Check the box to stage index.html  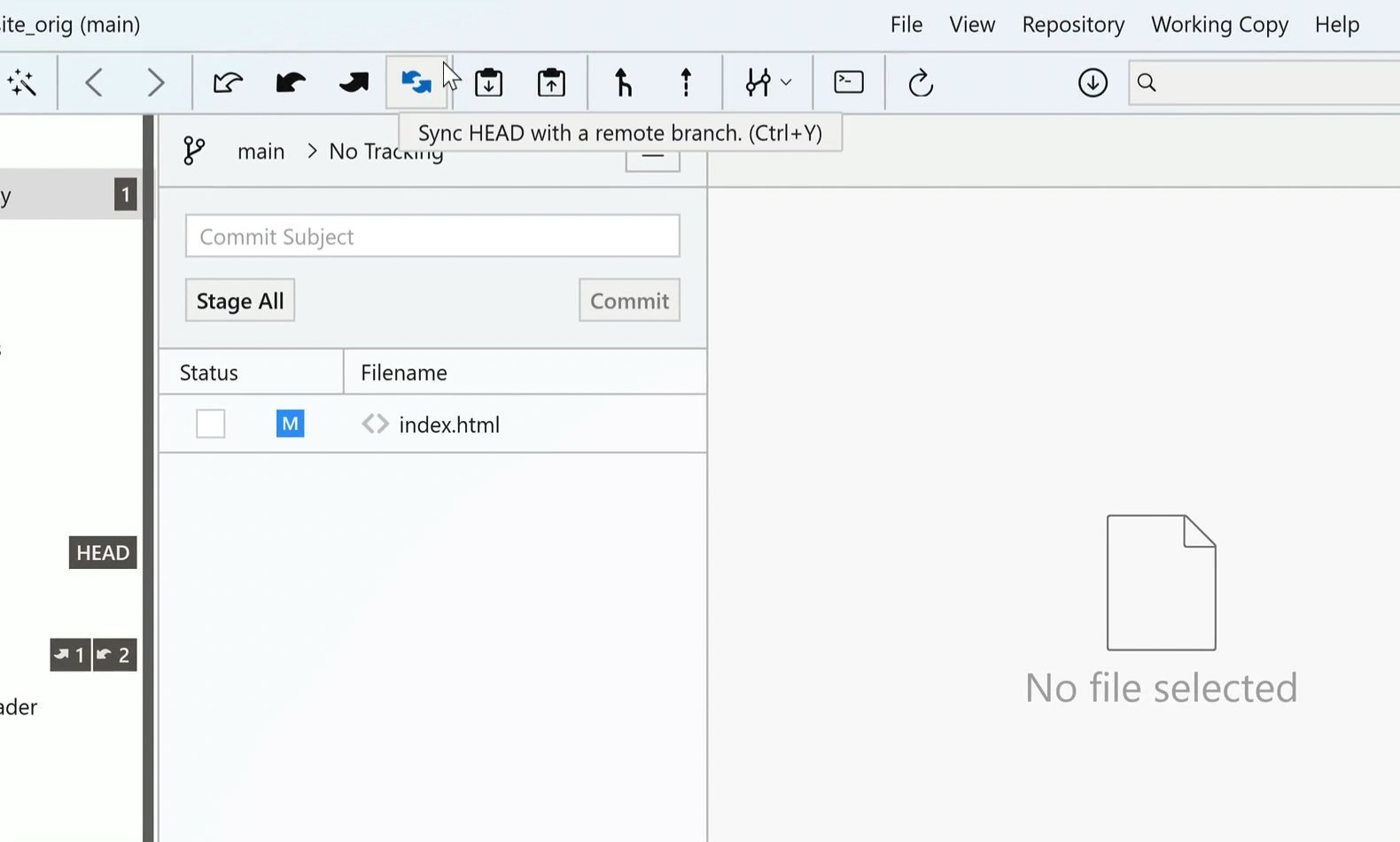point(210,424)
